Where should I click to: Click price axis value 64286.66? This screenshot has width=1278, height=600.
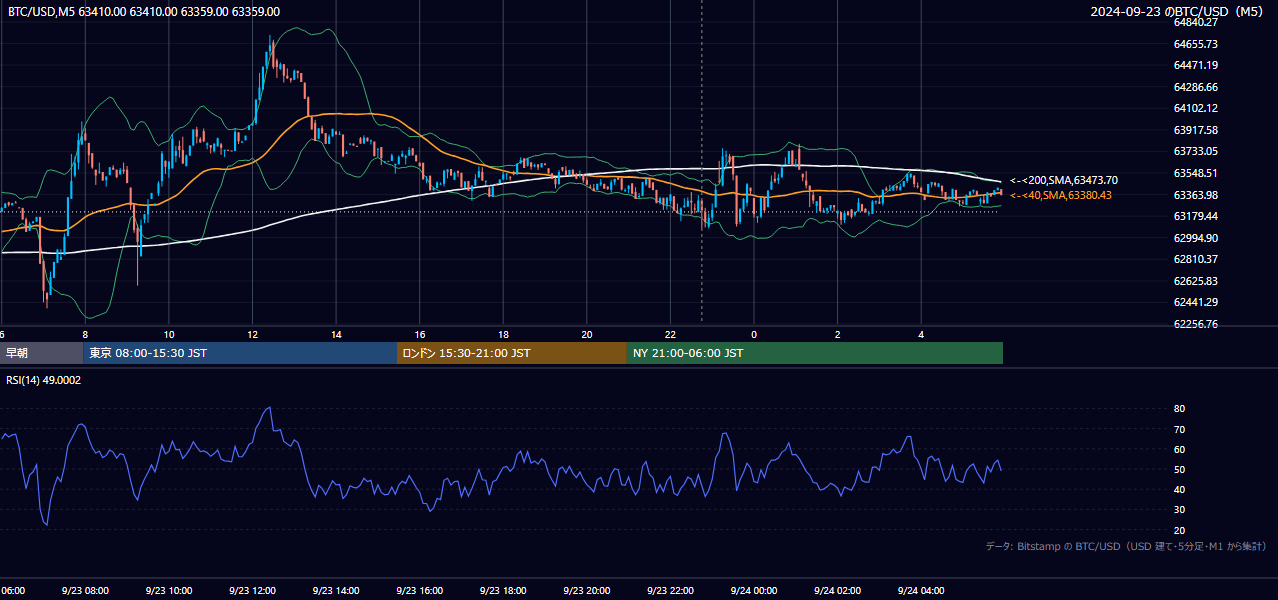pos(1196,87)
